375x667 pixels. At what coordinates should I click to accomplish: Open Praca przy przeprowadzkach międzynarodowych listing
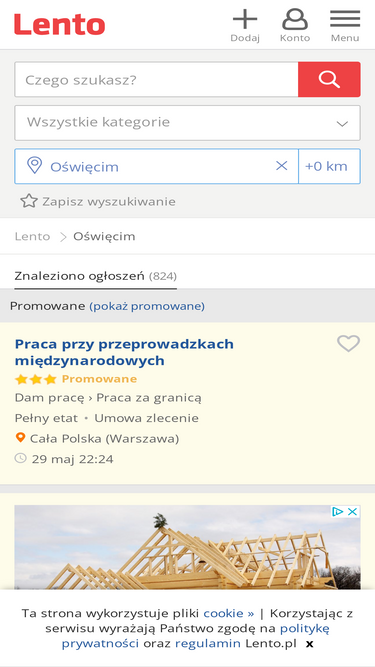pos(124,352)
